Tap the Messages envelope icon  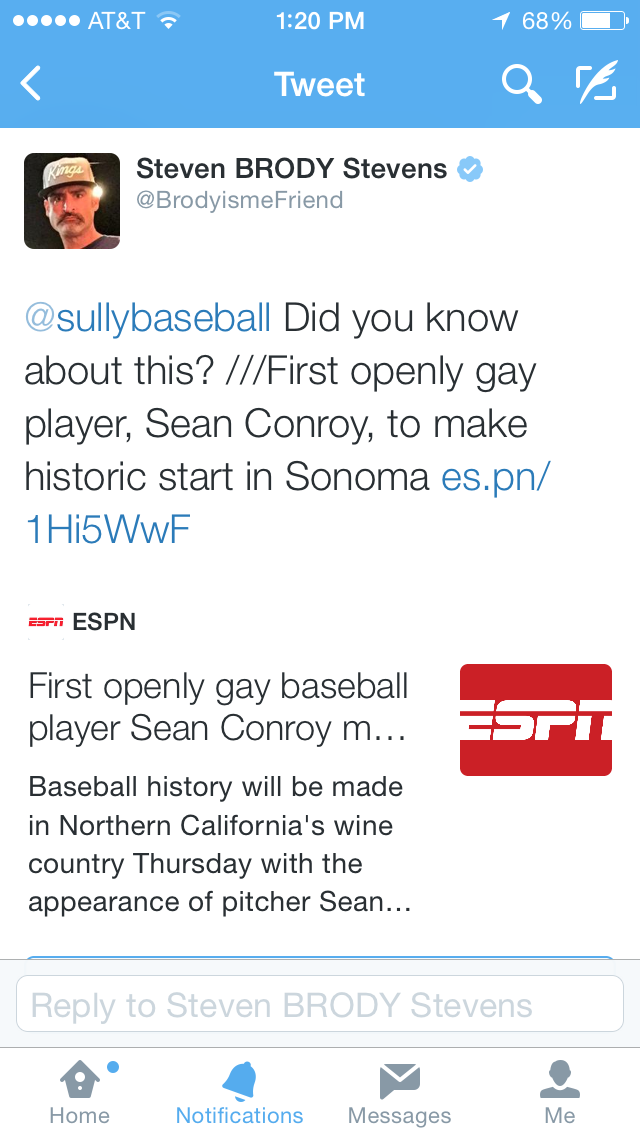coord(399,1080)
